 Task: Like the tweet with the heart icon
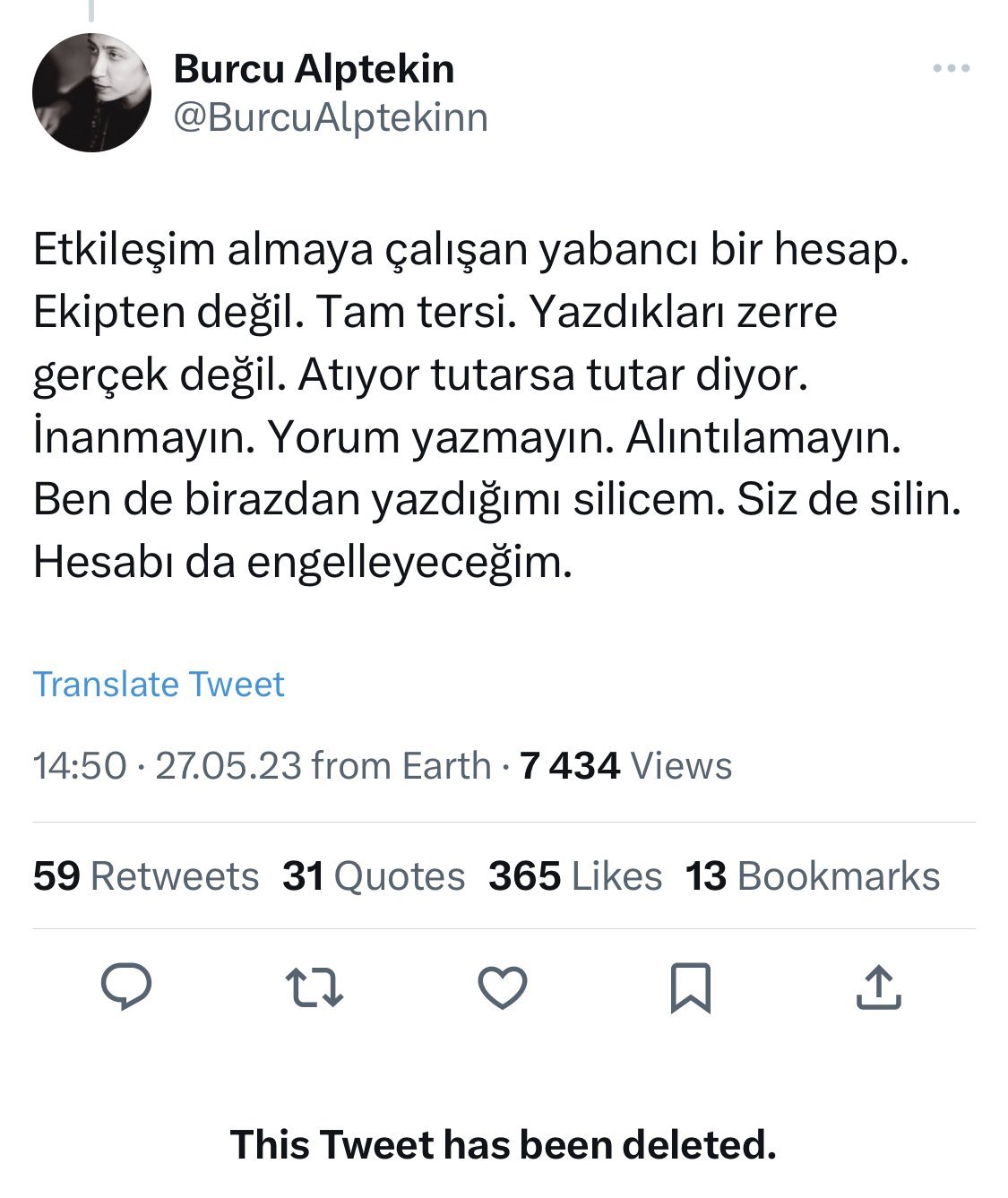pos(503,987)
